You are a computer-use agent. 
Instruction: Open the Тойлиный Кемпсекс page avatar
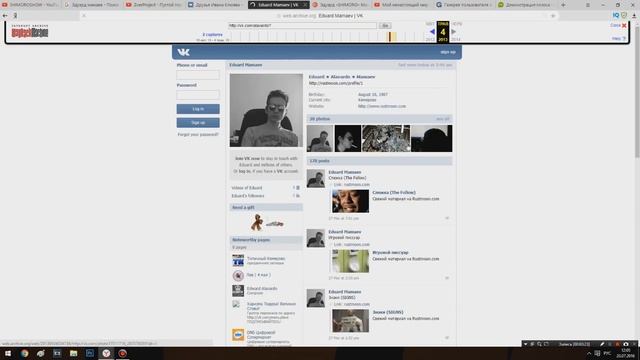(238, 260)
